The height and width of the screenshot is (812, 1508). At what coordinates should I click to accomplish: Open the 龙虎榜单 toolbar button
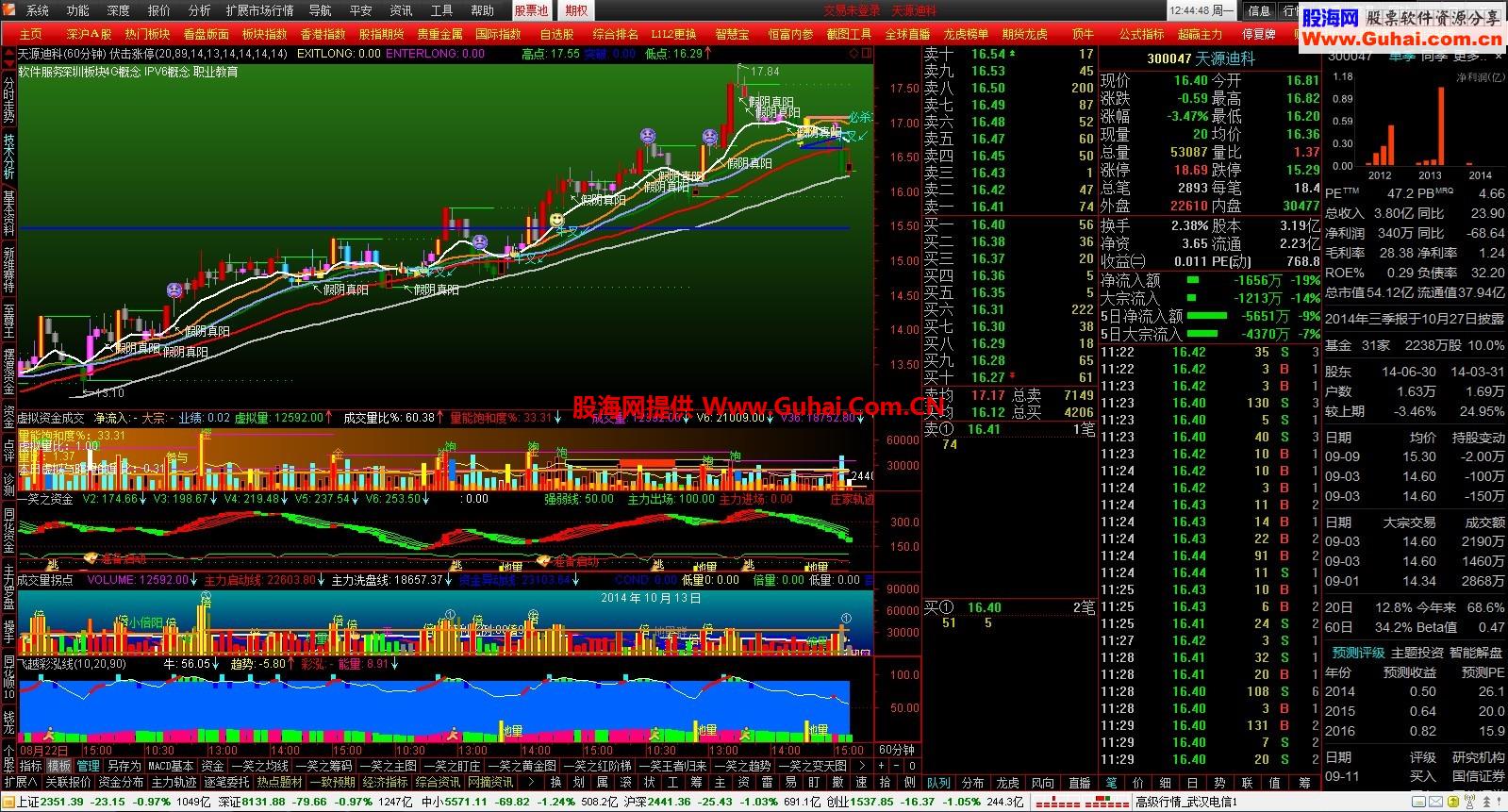(x=966, y=34)
